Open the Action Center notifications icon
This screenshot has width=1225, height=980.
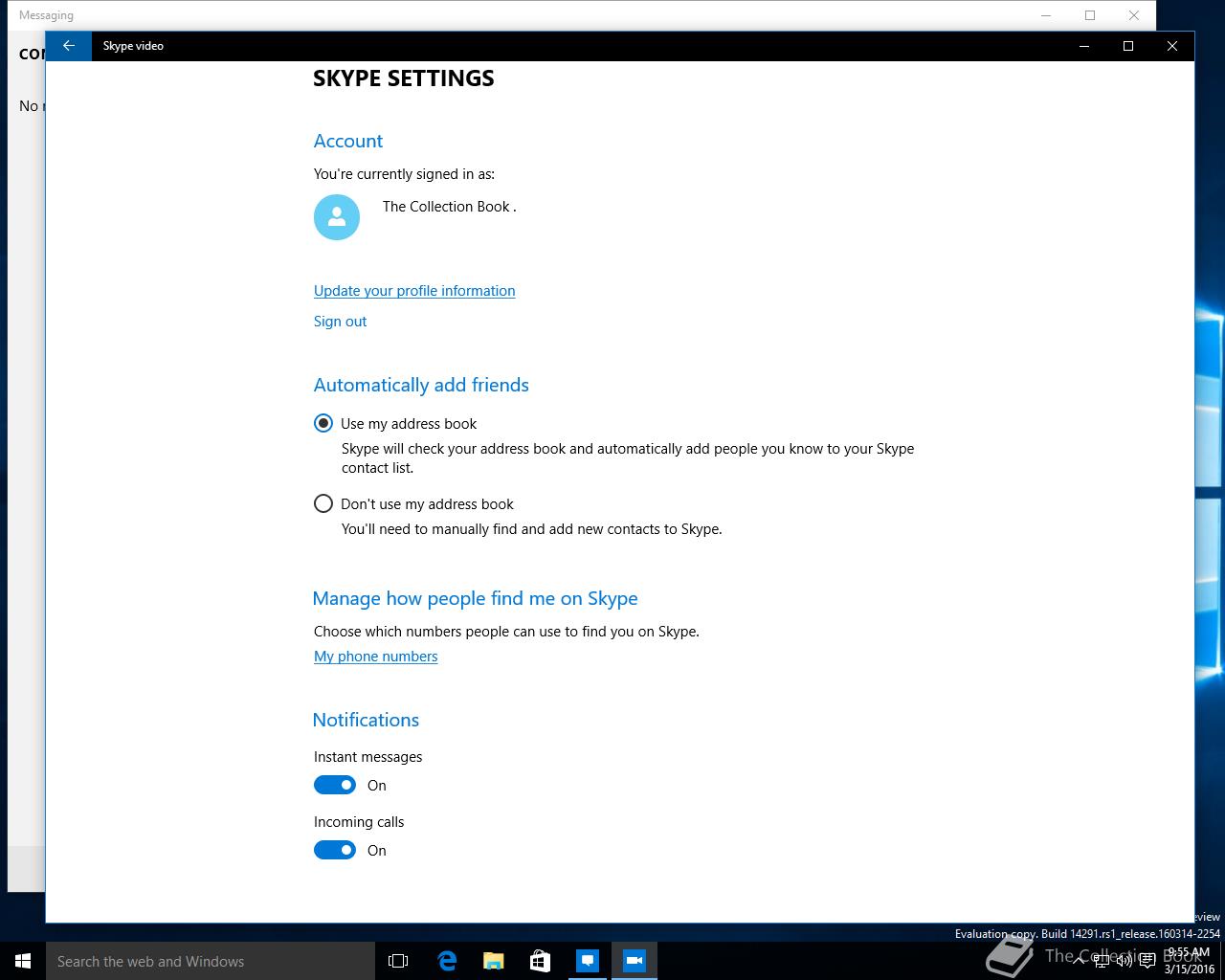pyautogui.click(x=1147, y=961)
